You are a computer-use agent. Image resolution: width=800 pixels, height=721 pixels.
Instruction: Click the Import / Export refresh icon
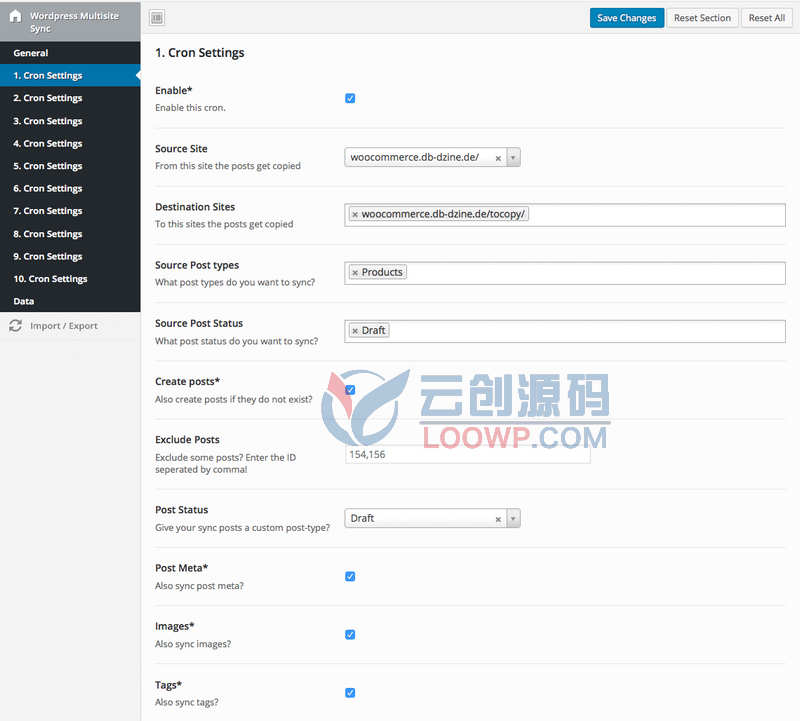point(15,326)
